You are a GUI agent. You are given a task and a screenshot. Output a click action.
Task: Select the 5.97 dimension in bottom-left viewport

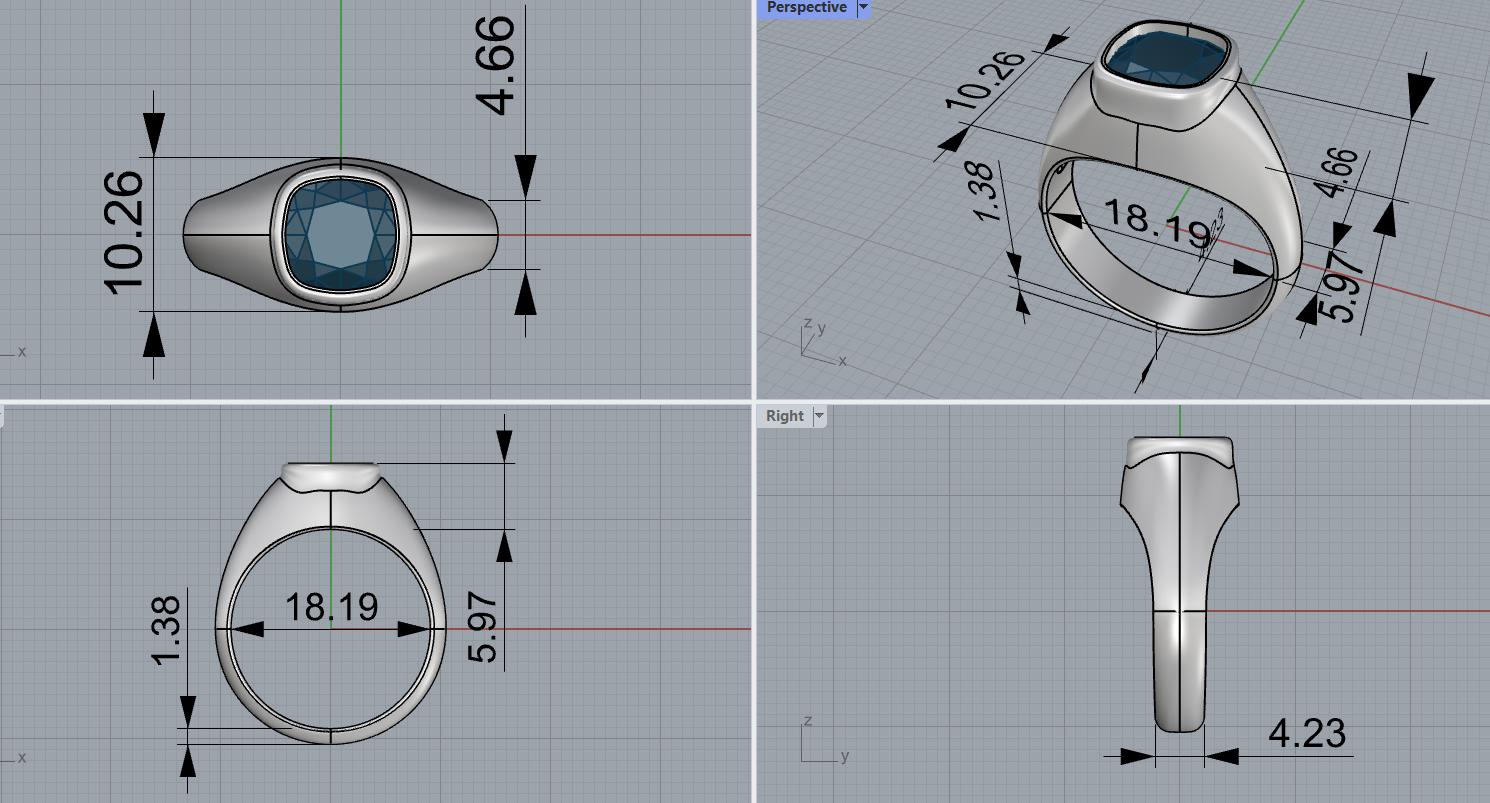[483, 627]
